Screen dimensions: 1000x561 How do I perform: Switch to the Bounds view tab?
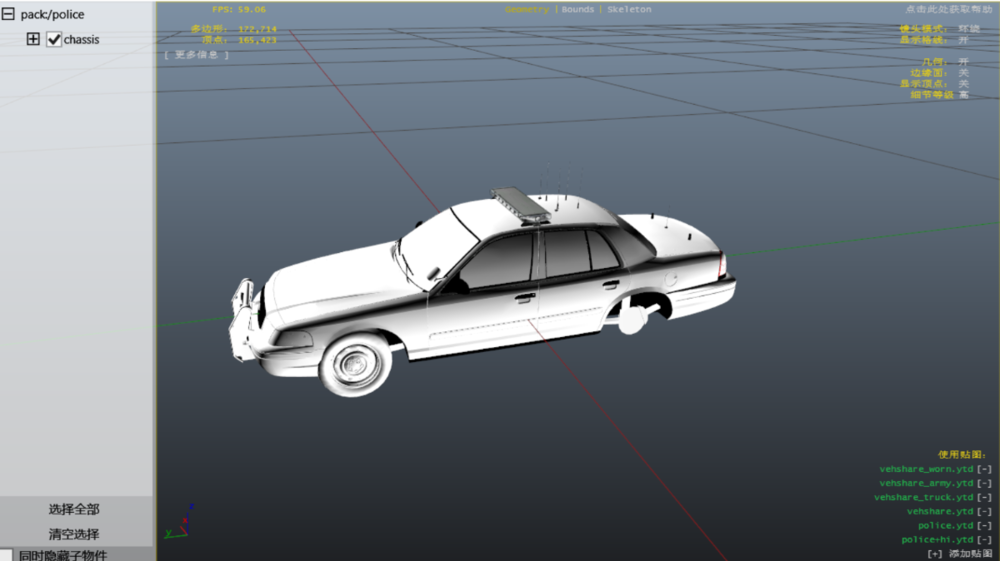tap(578, 10)
